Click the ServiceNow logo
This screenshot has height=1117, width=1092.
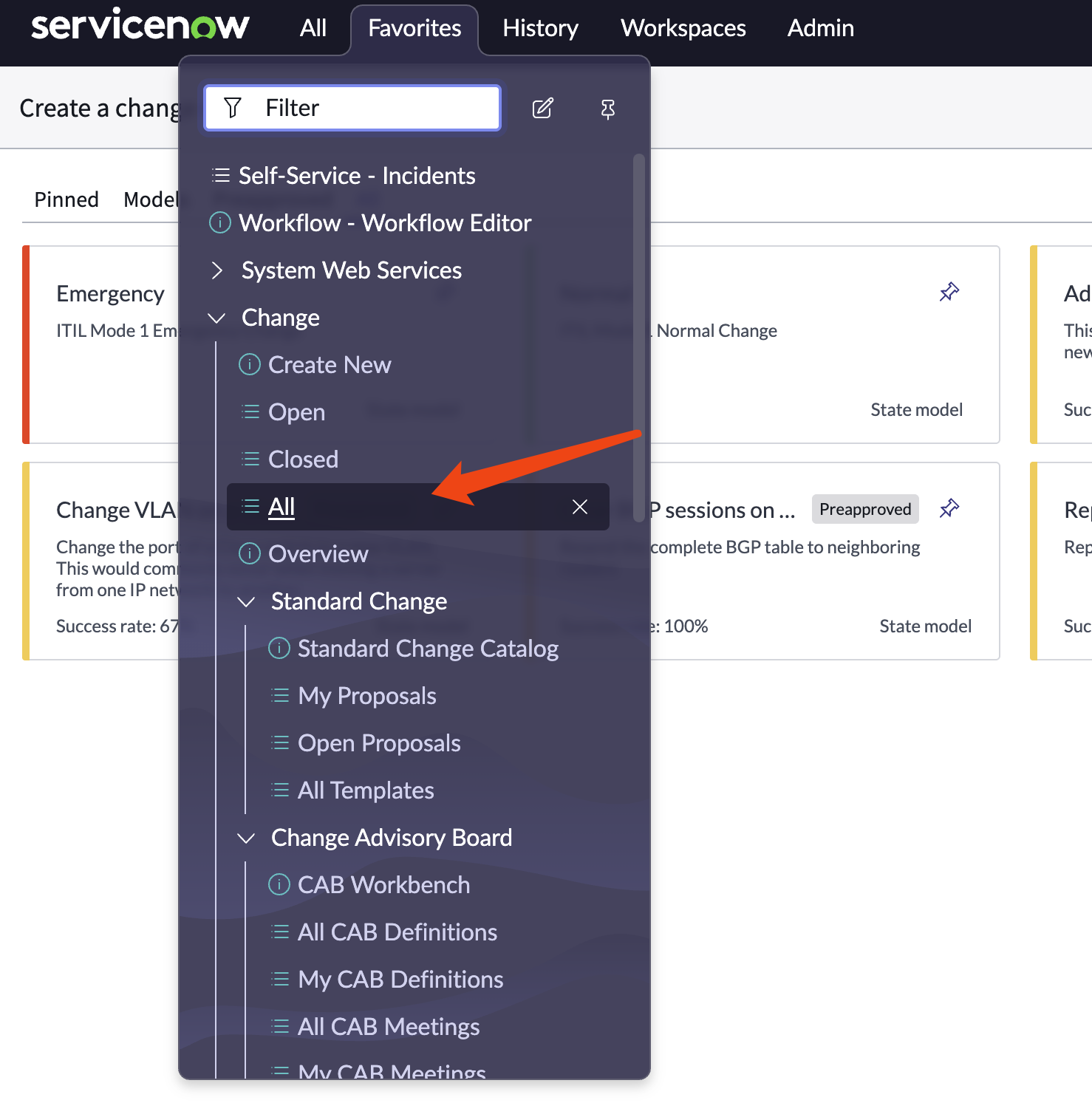click(140, 27)
